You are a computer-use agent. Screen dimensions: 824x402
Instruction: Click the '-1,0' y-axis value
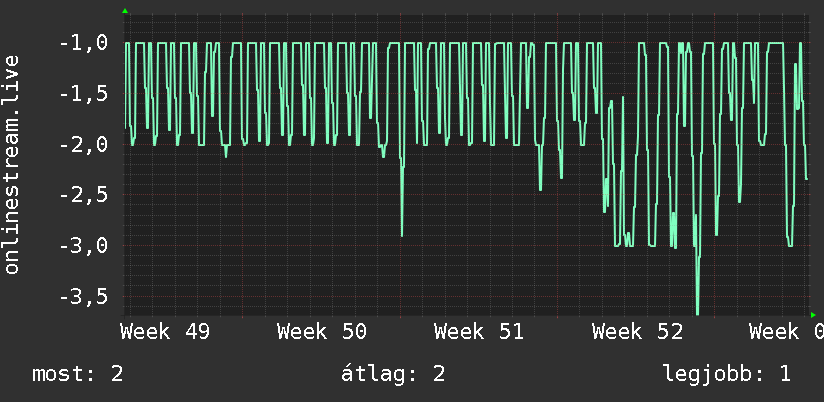pos(84,43)
